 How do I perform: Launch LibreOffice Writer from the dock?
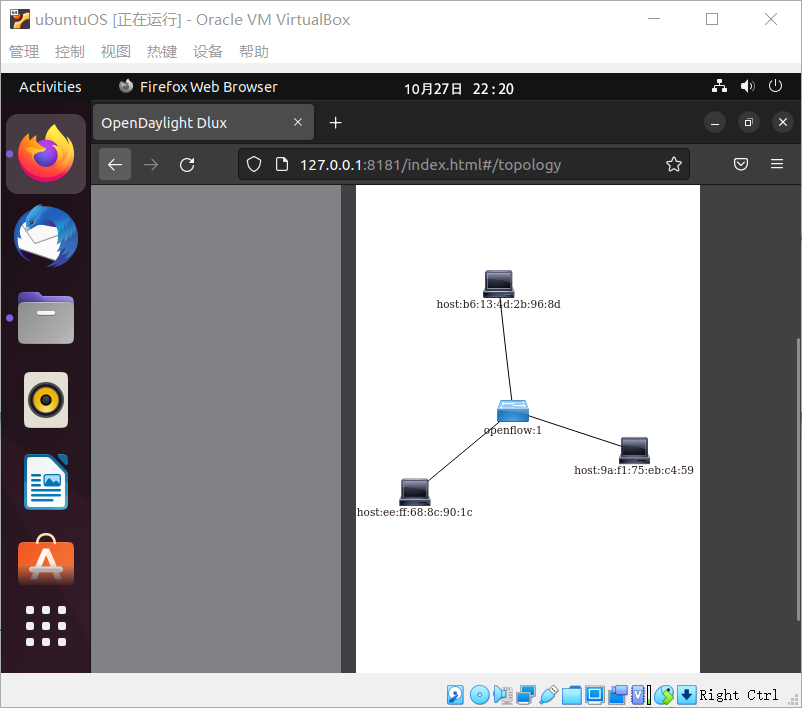[46, 482]
